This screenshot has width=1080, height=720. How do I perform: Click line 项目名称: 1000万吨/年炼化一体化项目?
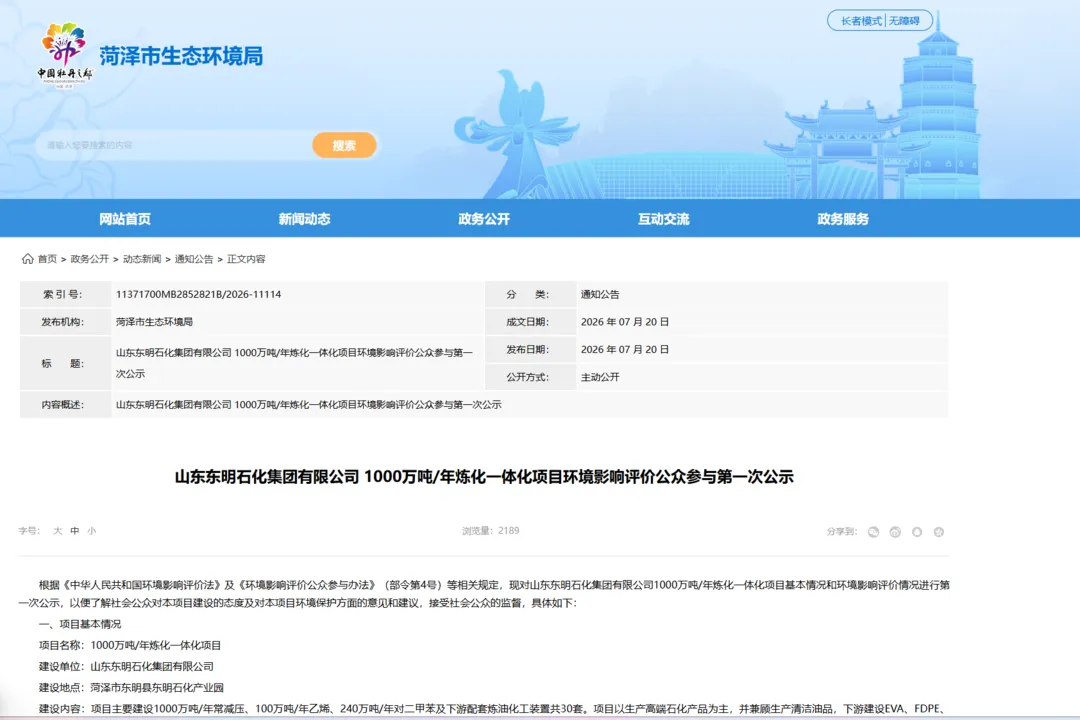pos(130,646)
